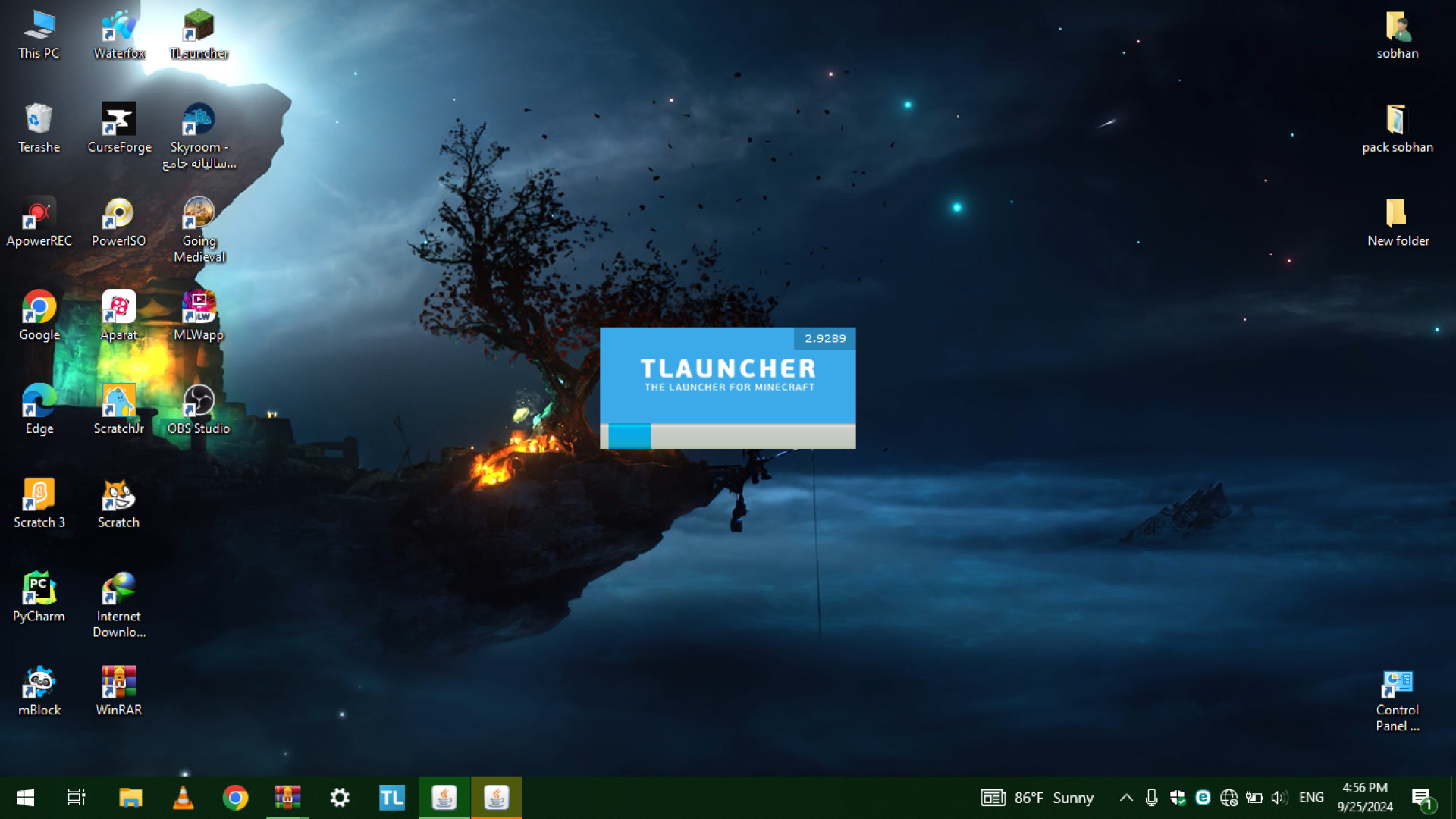Select the Going Medieval game shortcut
The image size is (1456, 819).
(x=199, y=230)
